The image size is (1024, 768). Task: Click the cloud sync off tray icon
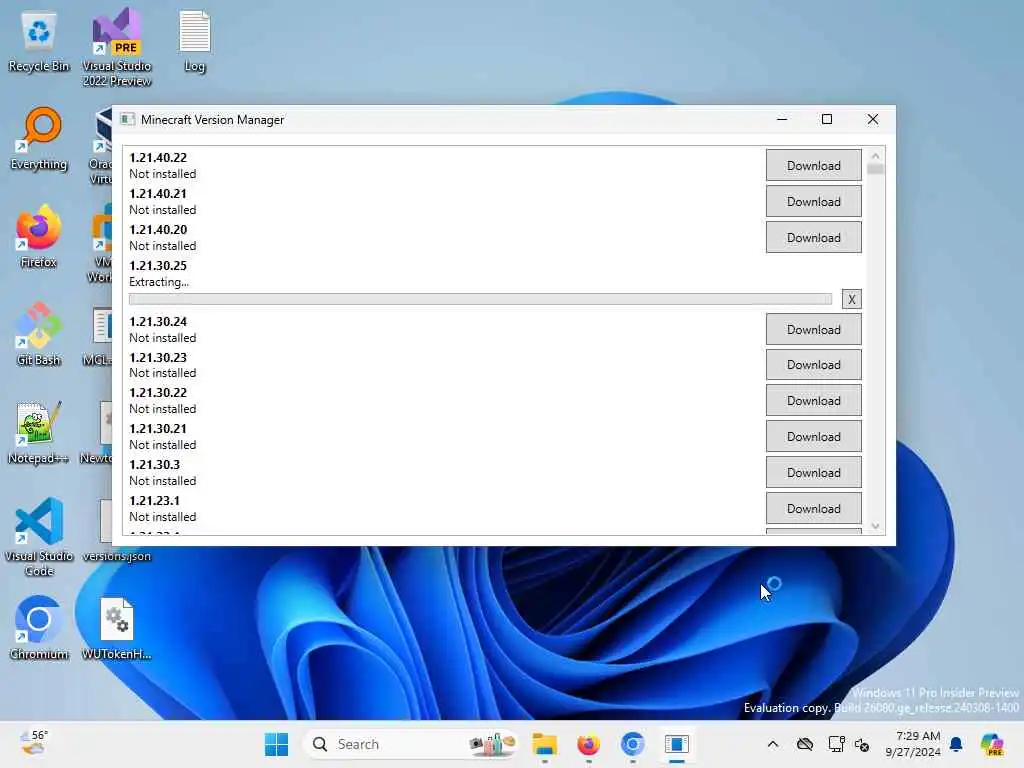[805, 744]
